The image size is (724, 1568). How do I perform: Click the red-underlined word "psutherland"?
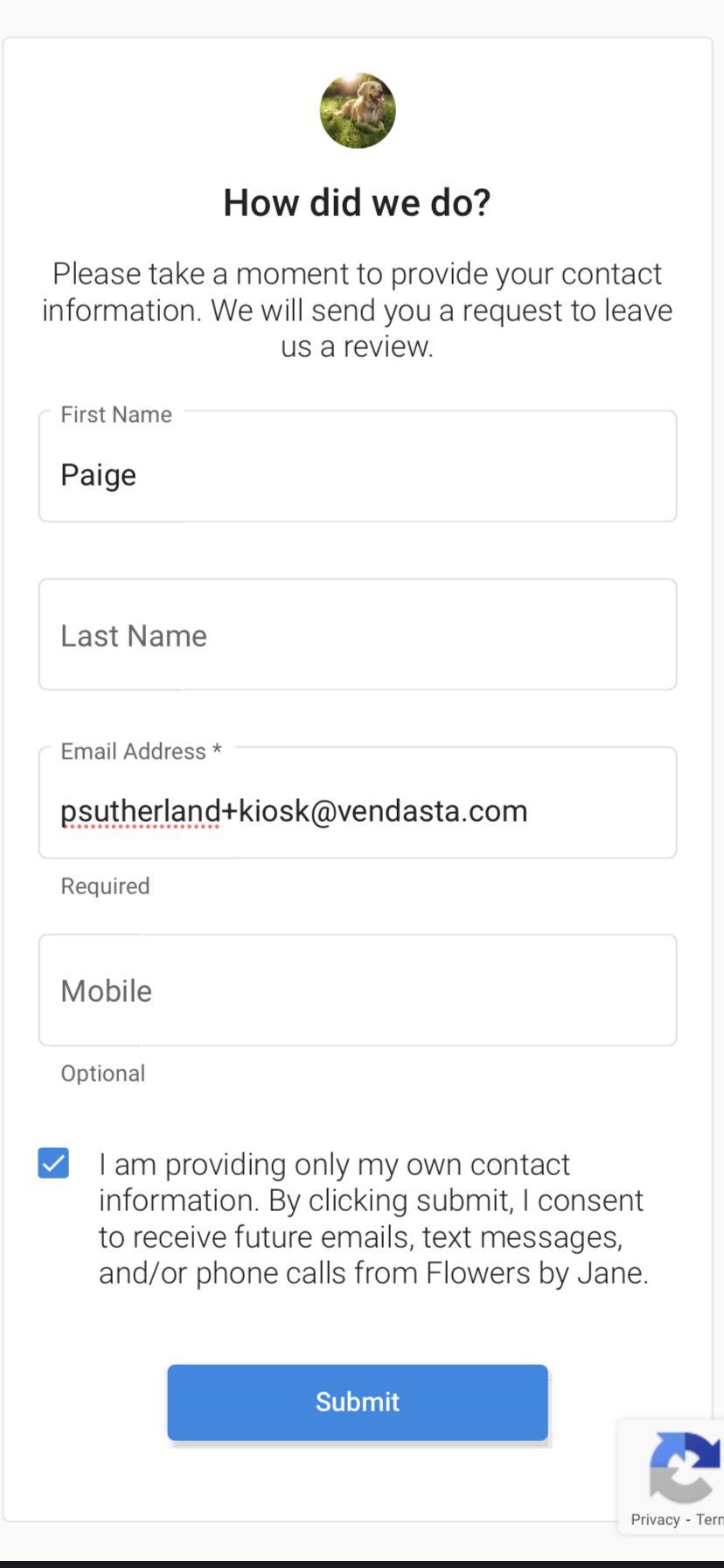tap(140, 811)
